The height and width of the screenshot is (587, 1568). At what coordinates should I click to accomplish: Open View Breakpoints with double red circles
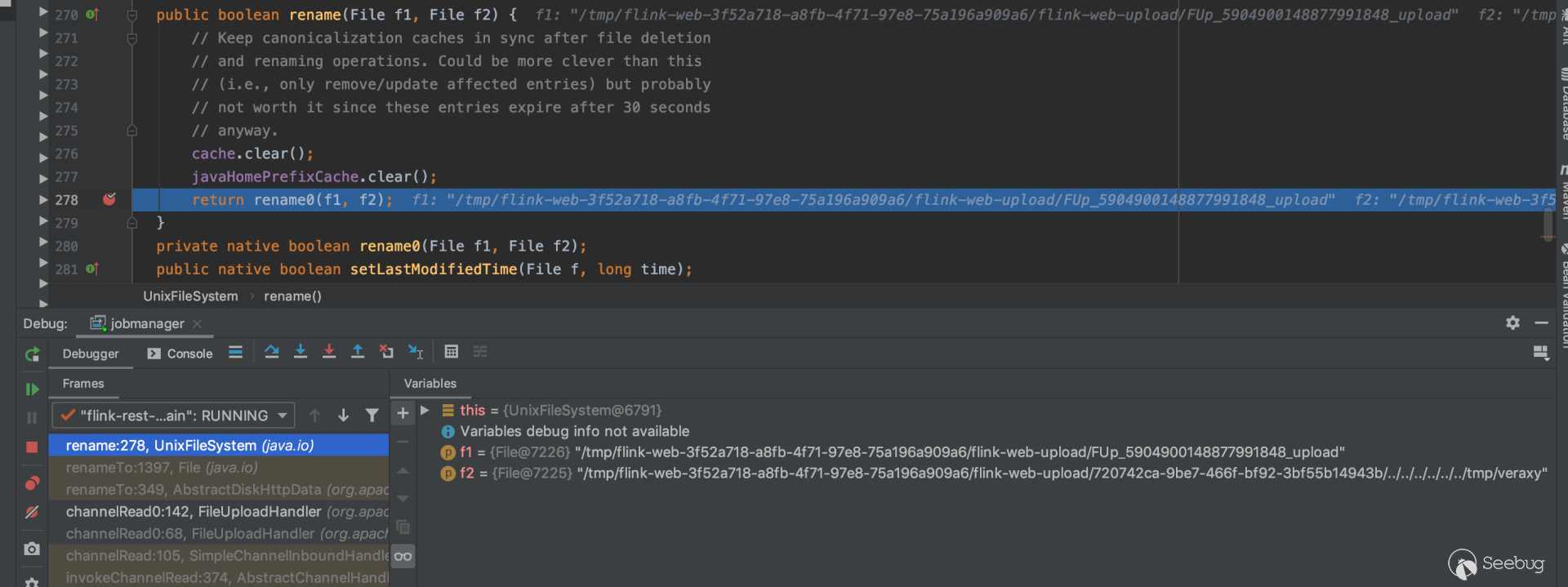pos(32,483)
